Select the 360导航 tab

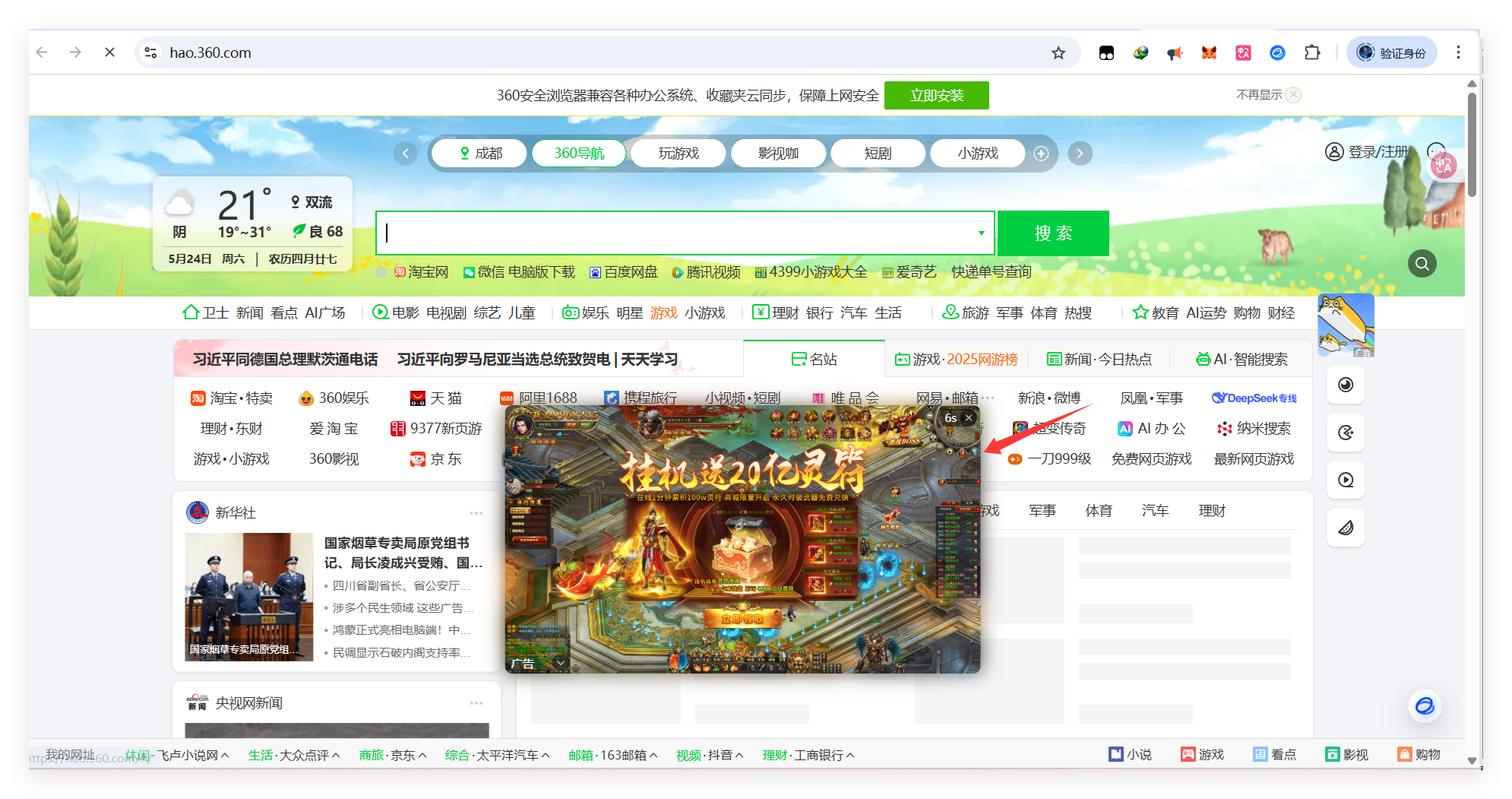point(579,154)
